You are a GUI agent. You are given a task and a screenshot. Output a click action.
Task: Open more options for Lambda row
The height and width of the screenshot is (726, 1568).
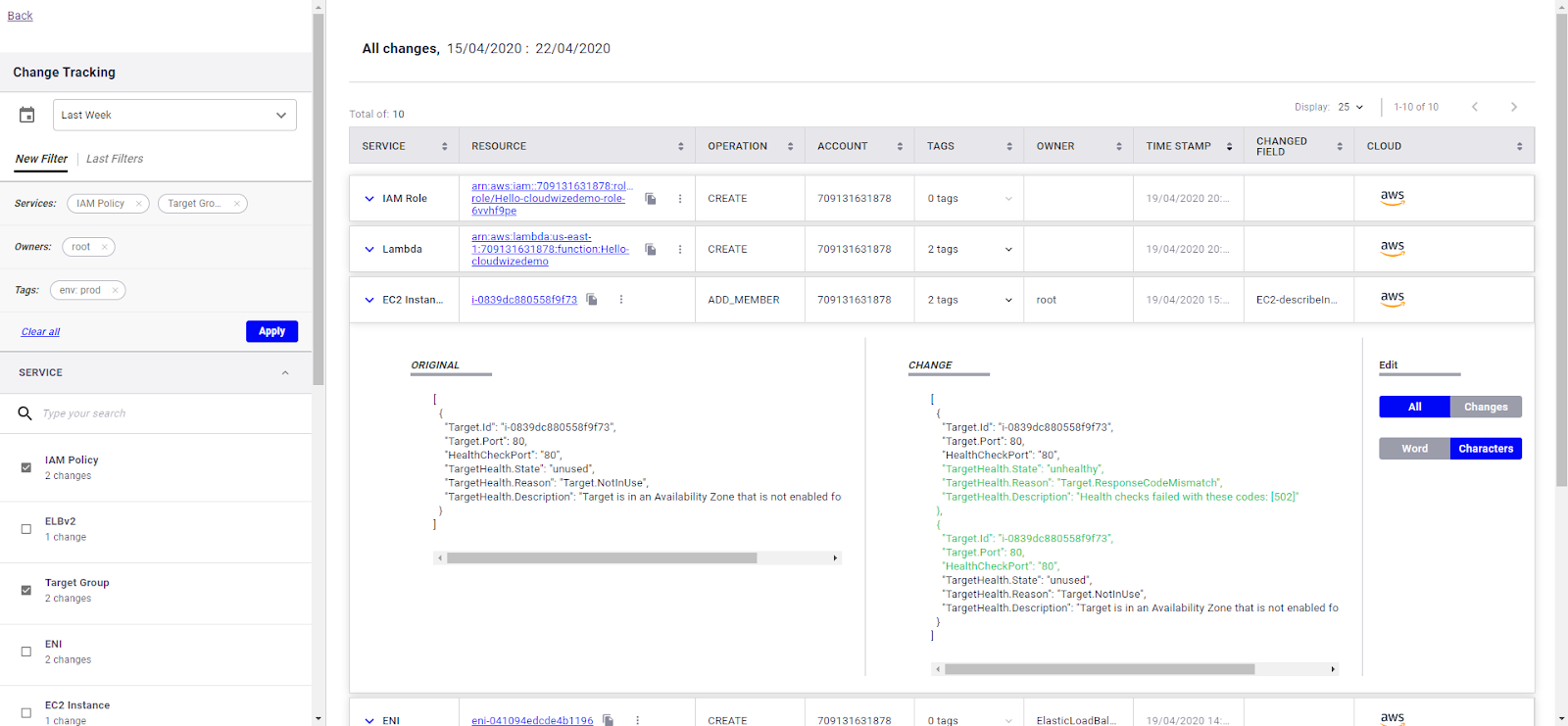680,250
